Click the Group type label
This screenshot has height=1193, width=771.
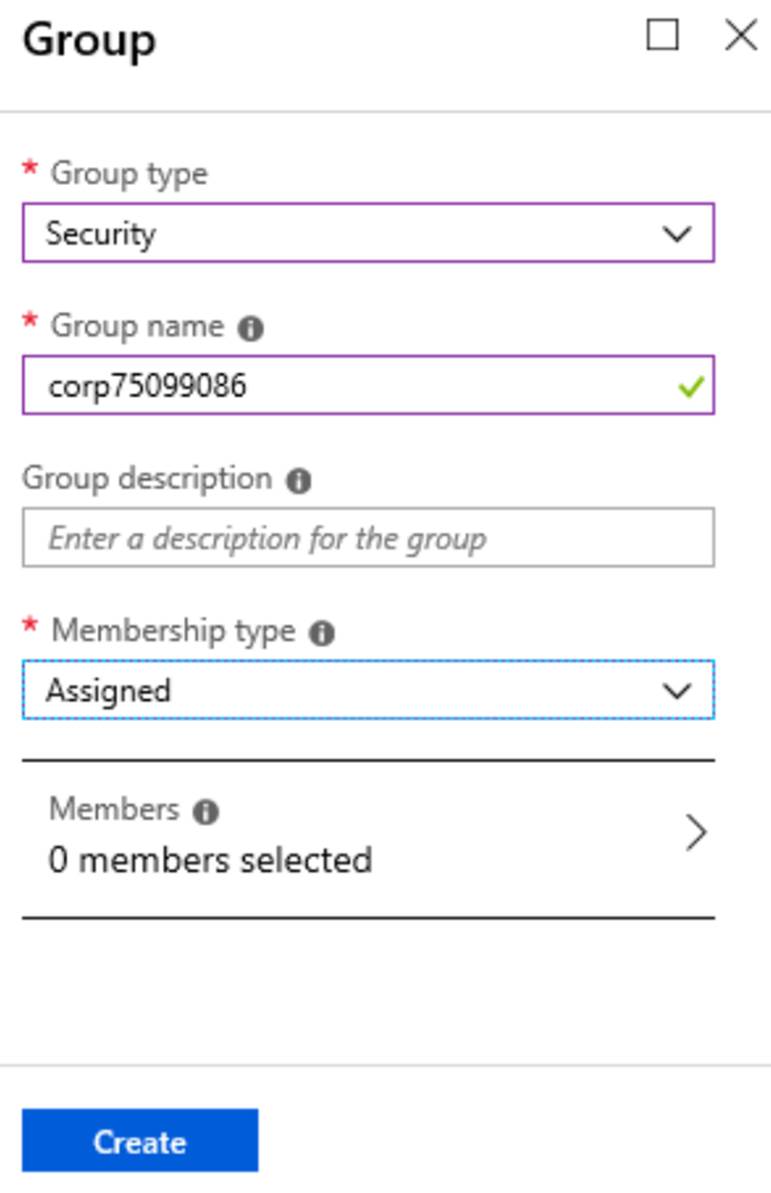[x=129, y=174]
